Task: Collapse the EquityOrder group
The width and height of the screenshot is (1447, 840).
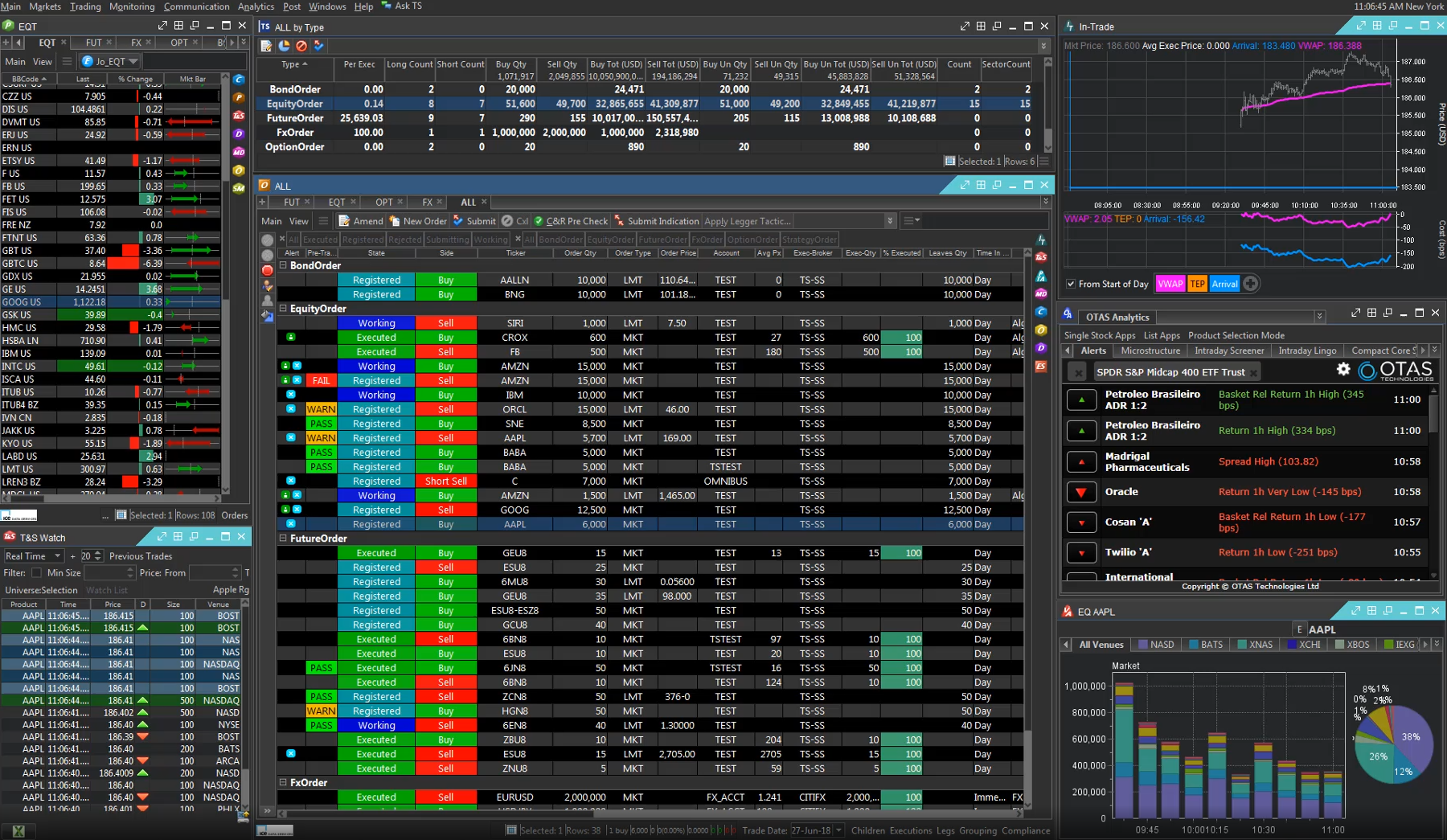Action: (283, 309)
